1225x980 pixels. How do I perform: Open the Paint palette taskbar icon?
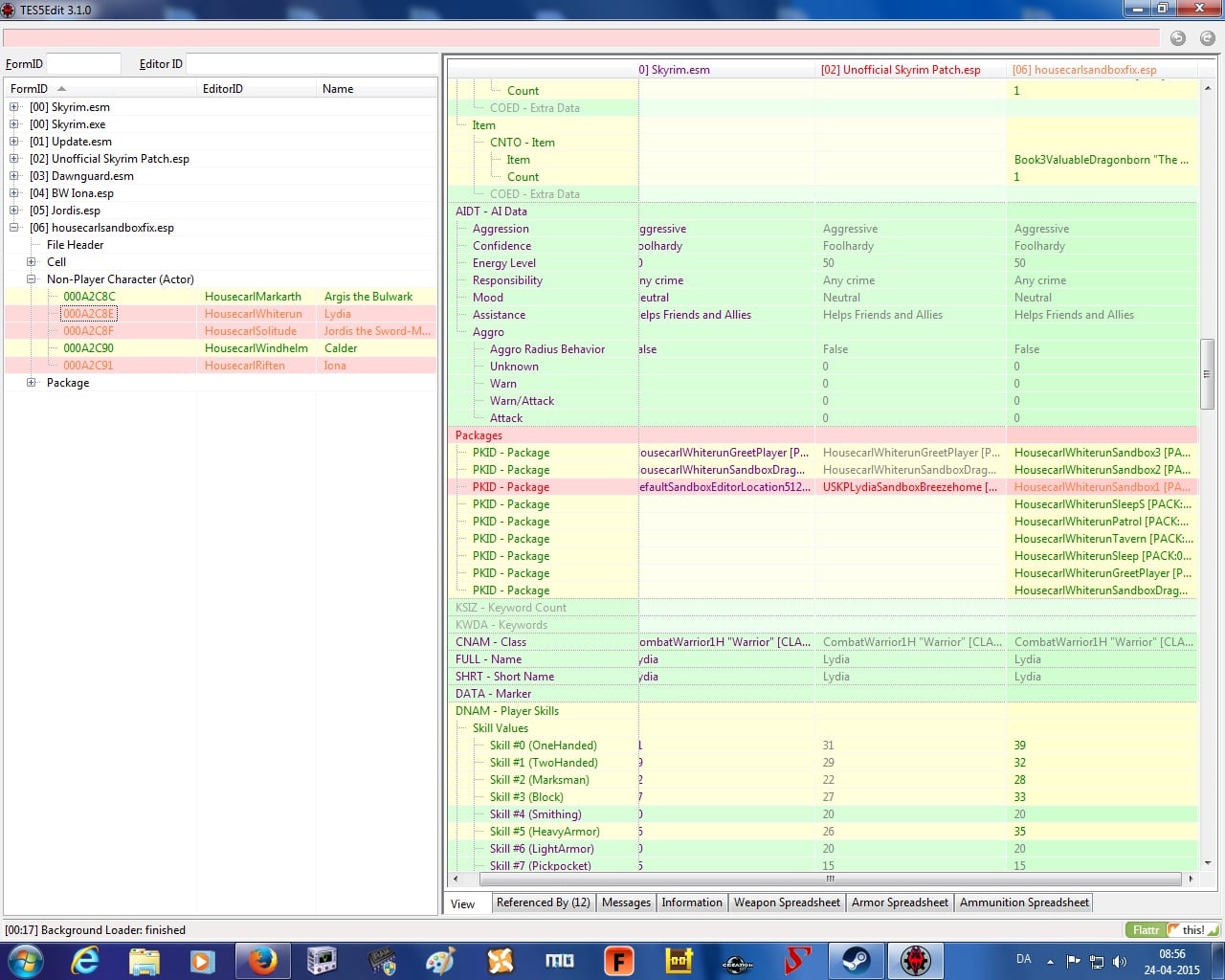click(x=439, y=960)
